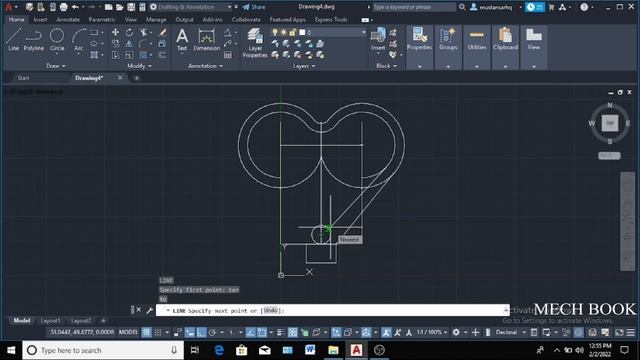This screenshot has width=640, height=360.
Task: Click the Plot printer icon in quick access
Action: coord(64,7)
